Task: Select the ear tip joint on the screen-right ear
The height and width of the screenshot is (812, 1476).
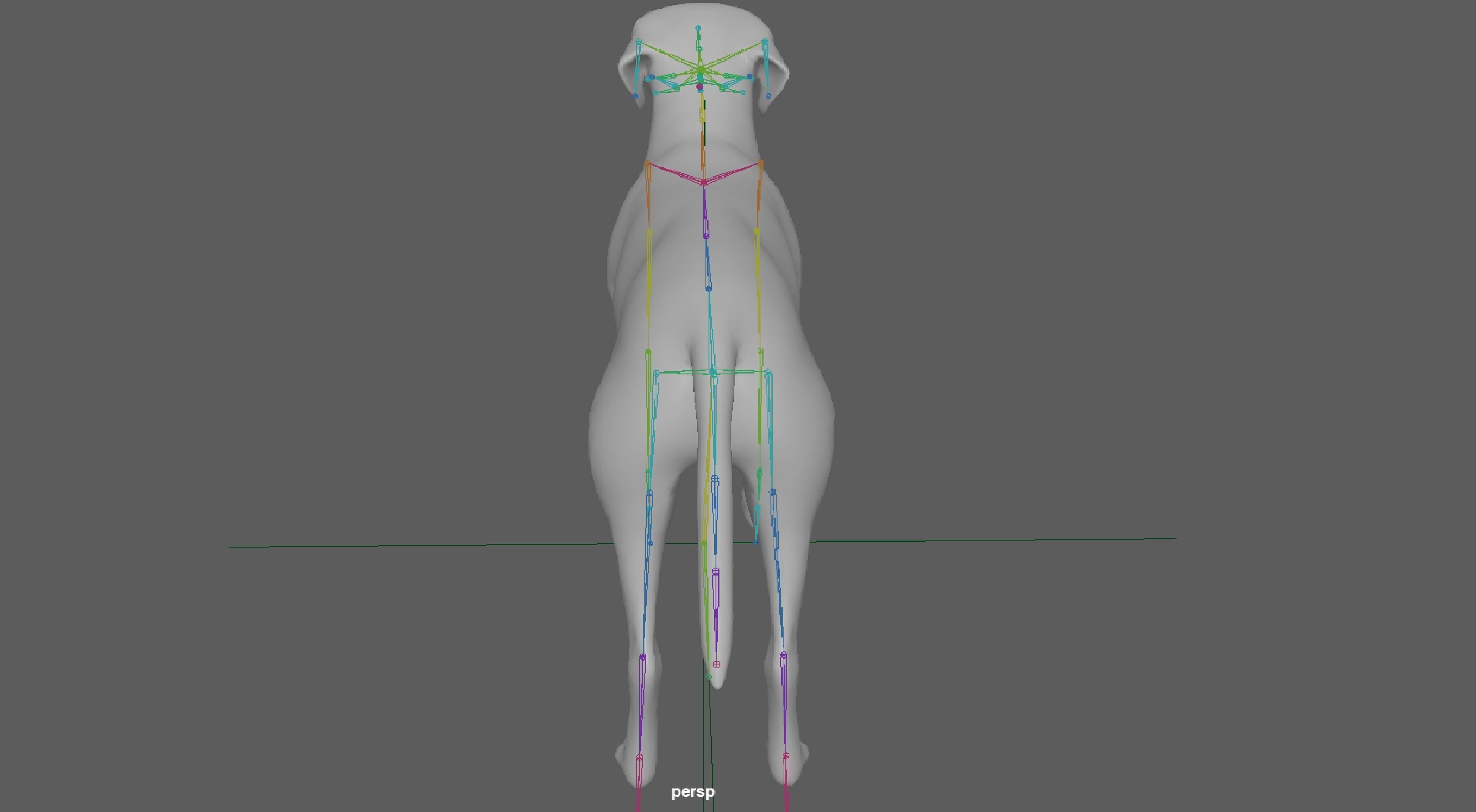Action: [768, 96]
